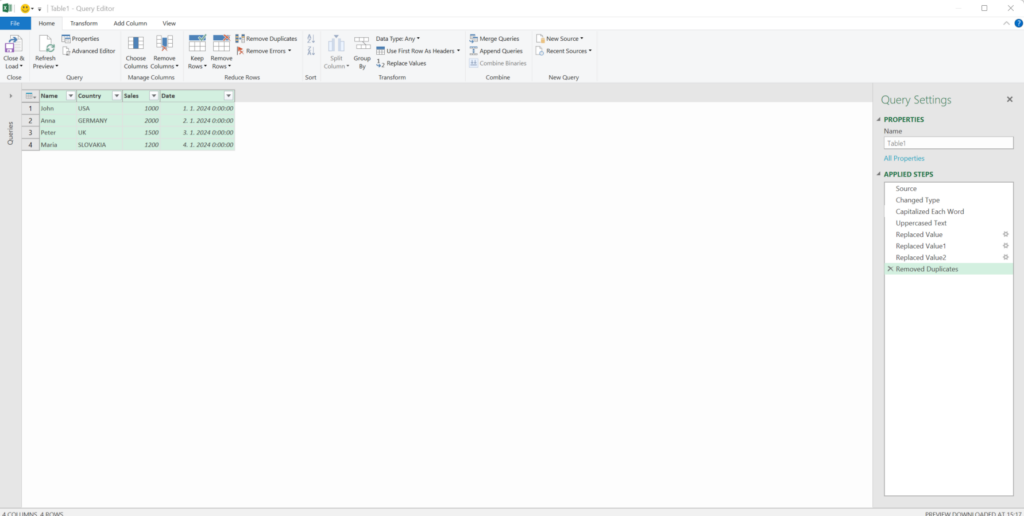Expand the Queries pane arrow
The image size is (1024, 516).
tap(10, 96)
